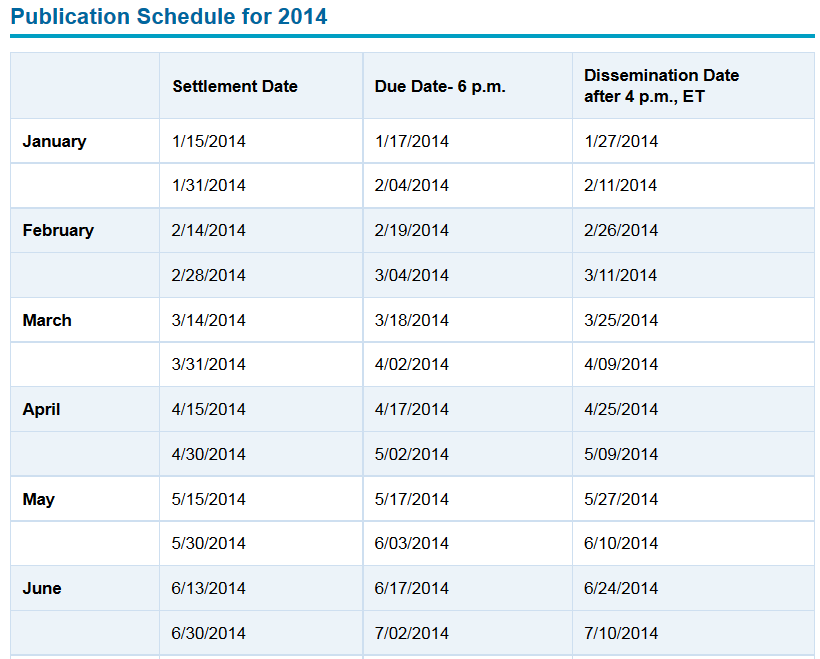The width and height of the screenshot is (820, 659).
Task: Select the March row label
Action: (x=47, y=320)
